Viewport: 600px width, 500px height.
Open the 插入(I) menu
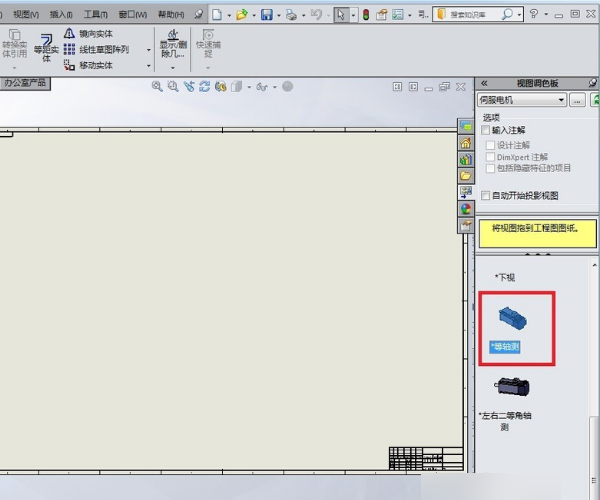pyautogui.click(x=60, y=15)
